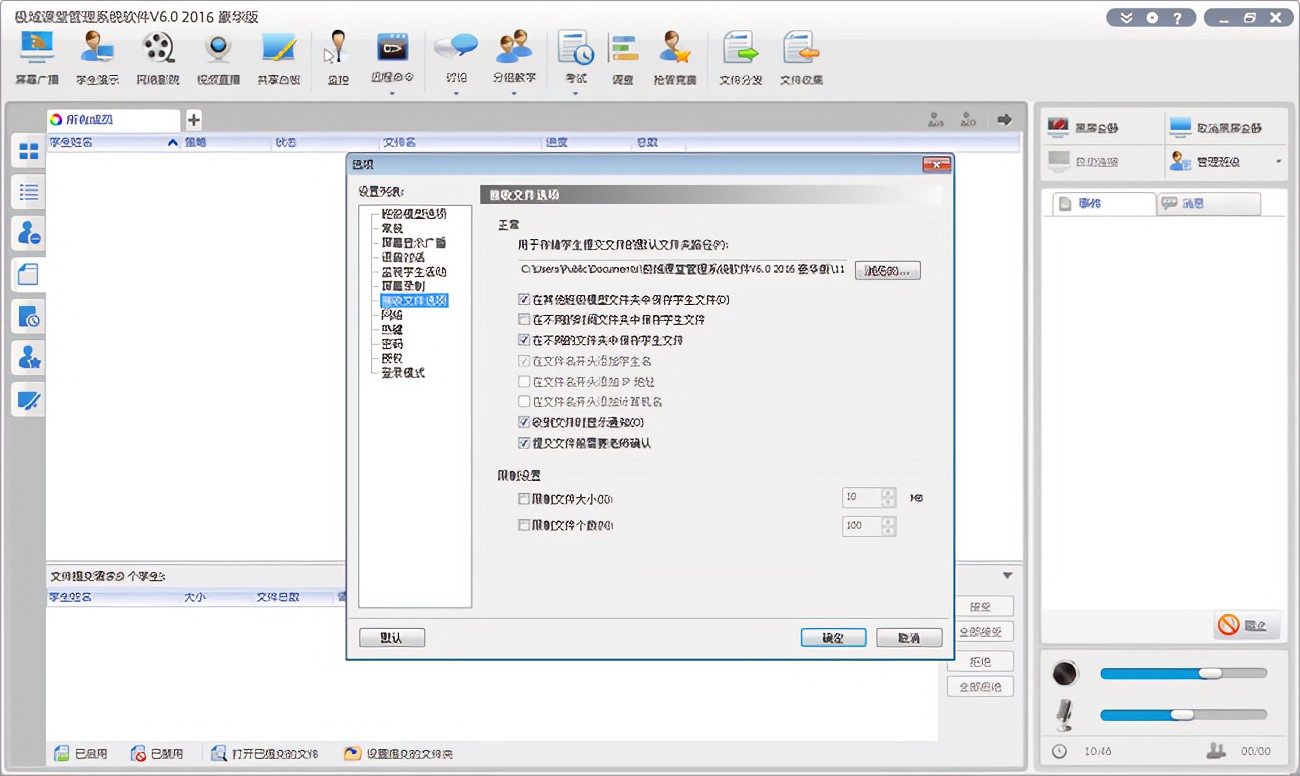The height and width of the screenshot is (776, 1300).
Task: Expand the Group Teaching toolbar dropdown arrow
Action: 514,94
